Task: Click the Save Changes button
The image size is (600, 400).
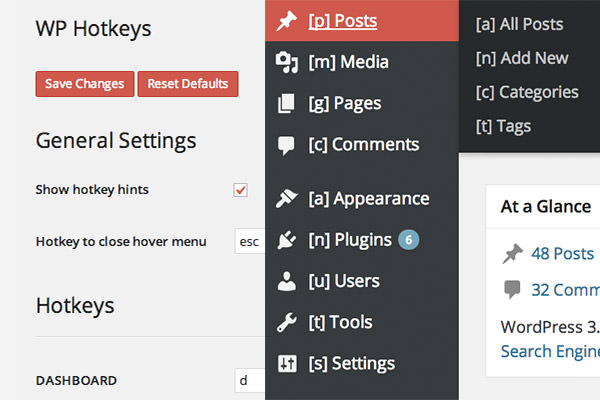Action: [85, 84]
